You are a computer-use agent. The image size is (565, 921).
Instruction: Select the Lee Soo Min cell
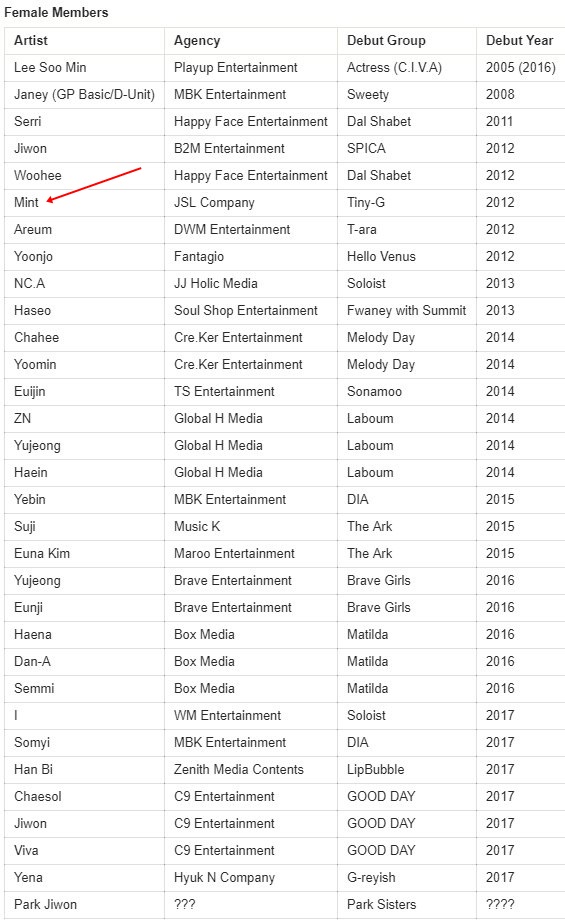point(85,68)
